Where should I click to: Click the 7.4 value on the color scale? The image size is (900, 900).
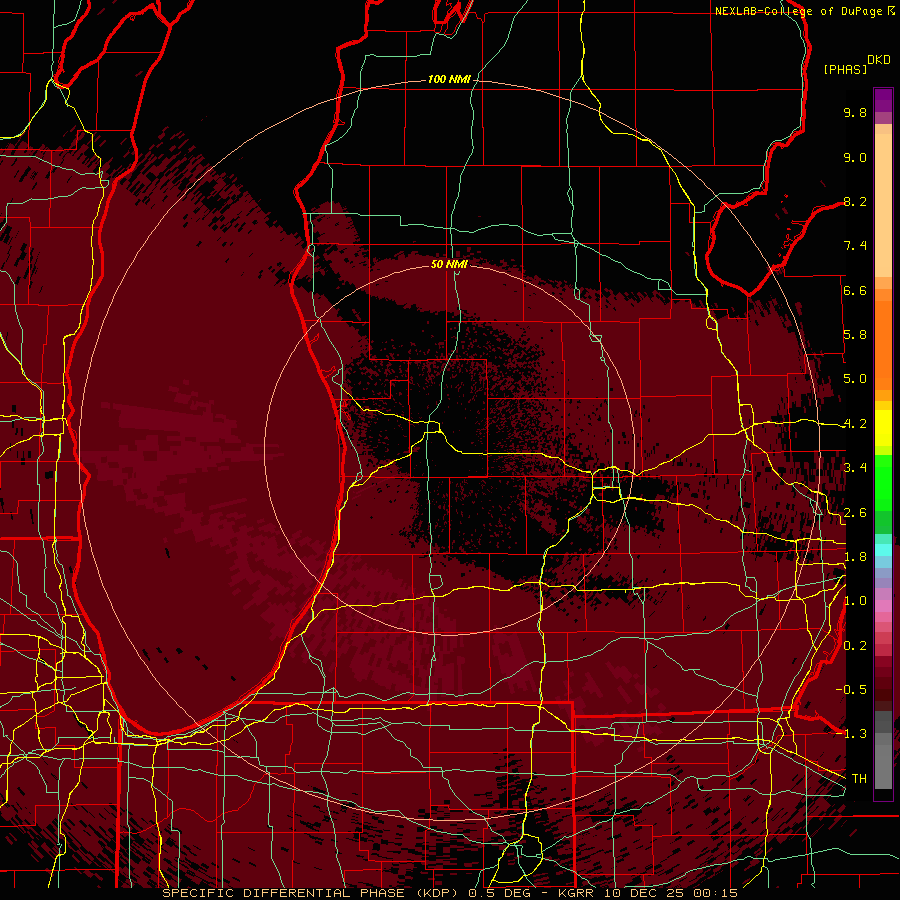[855, 246]
